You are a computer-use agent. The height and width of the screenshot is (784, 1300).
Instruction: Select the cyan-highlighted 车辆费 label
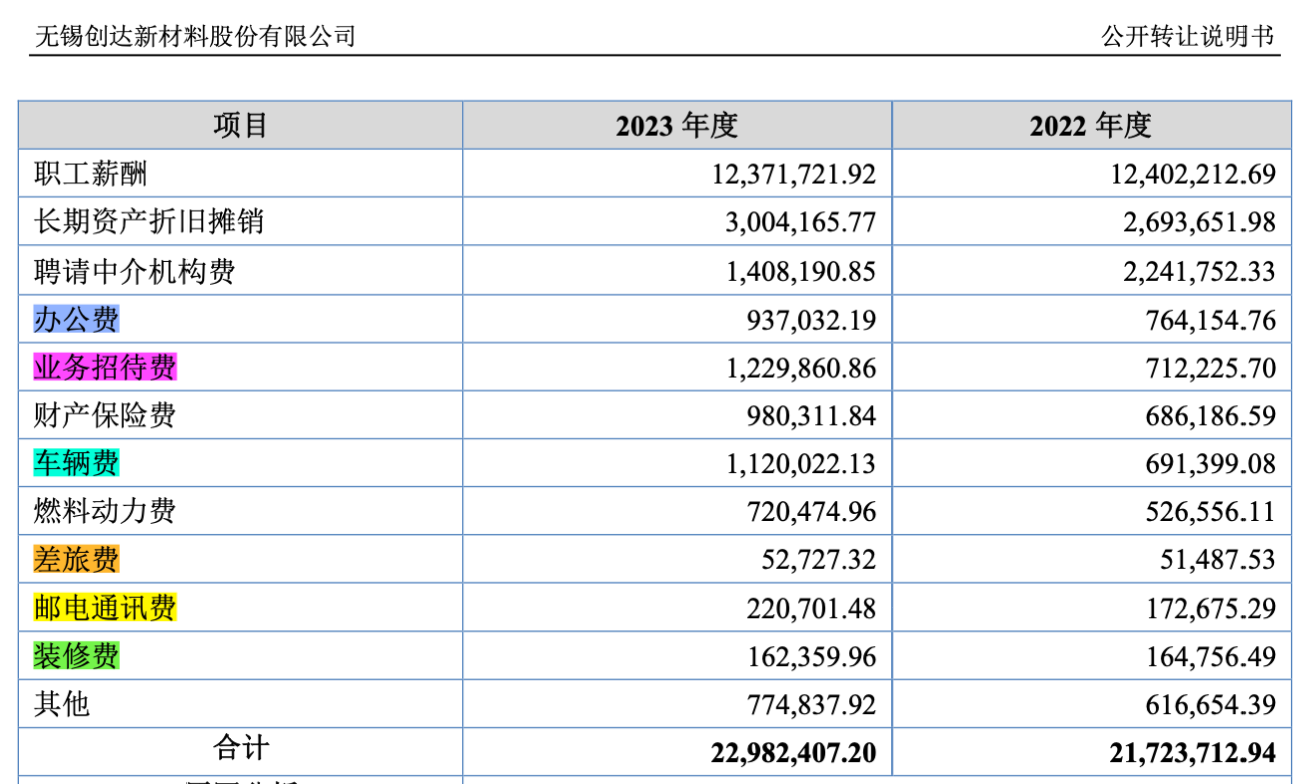click(x=76, y=464)
